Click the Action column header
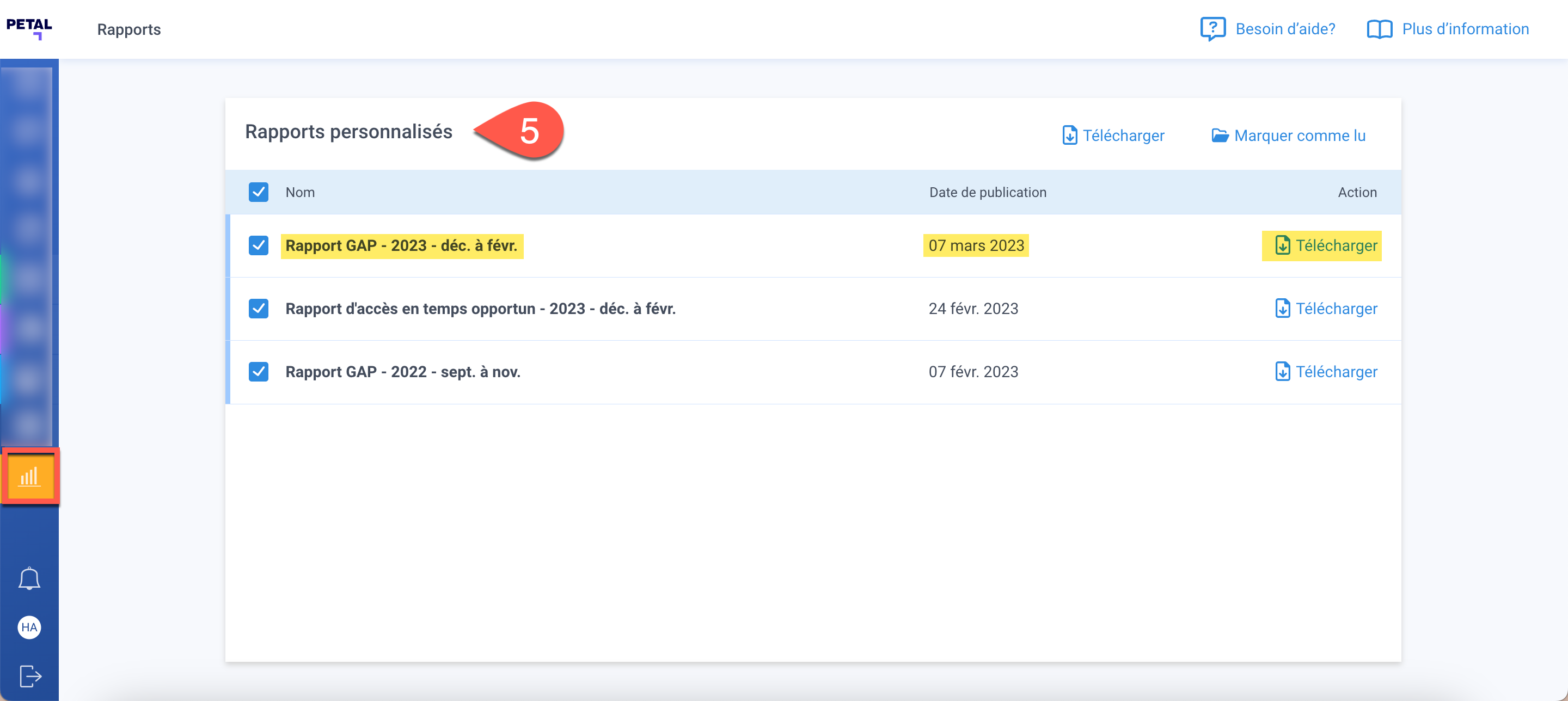1568x701 pixels. point(1357,192)
